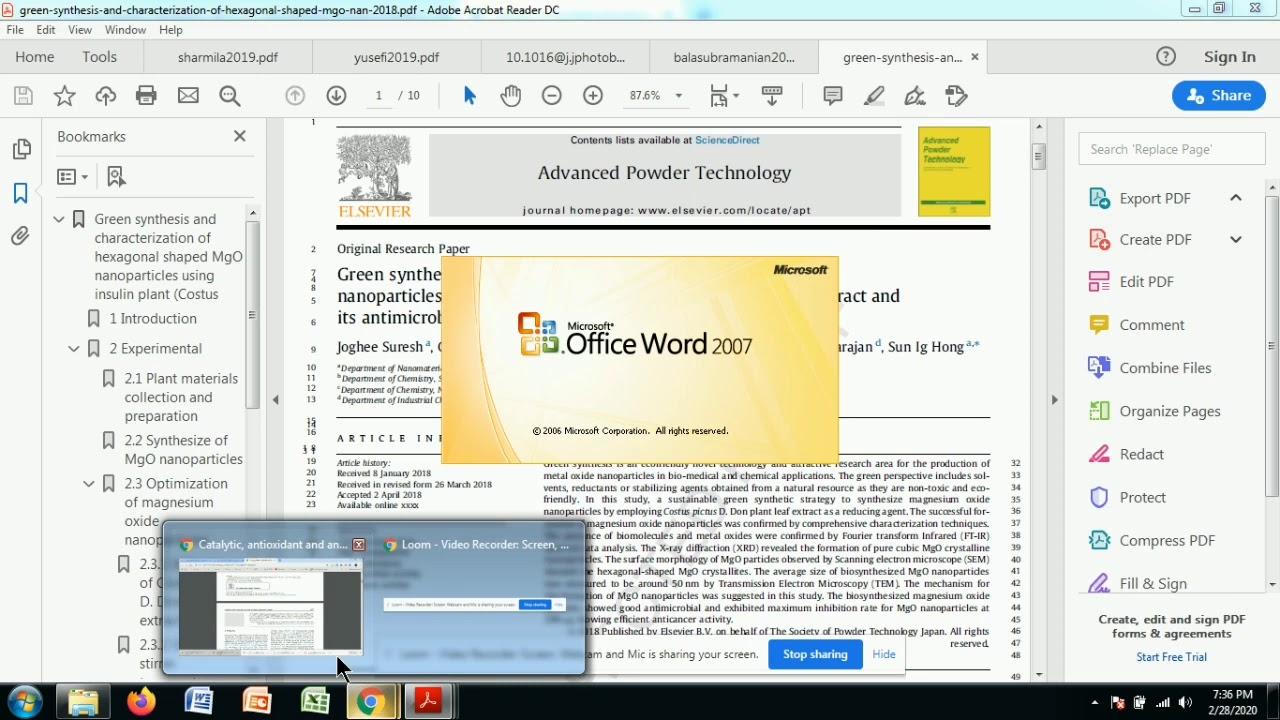Open the bookmarks panel options menu
This screenshot has height=720, width=1280.
click(x=72, y=177)
